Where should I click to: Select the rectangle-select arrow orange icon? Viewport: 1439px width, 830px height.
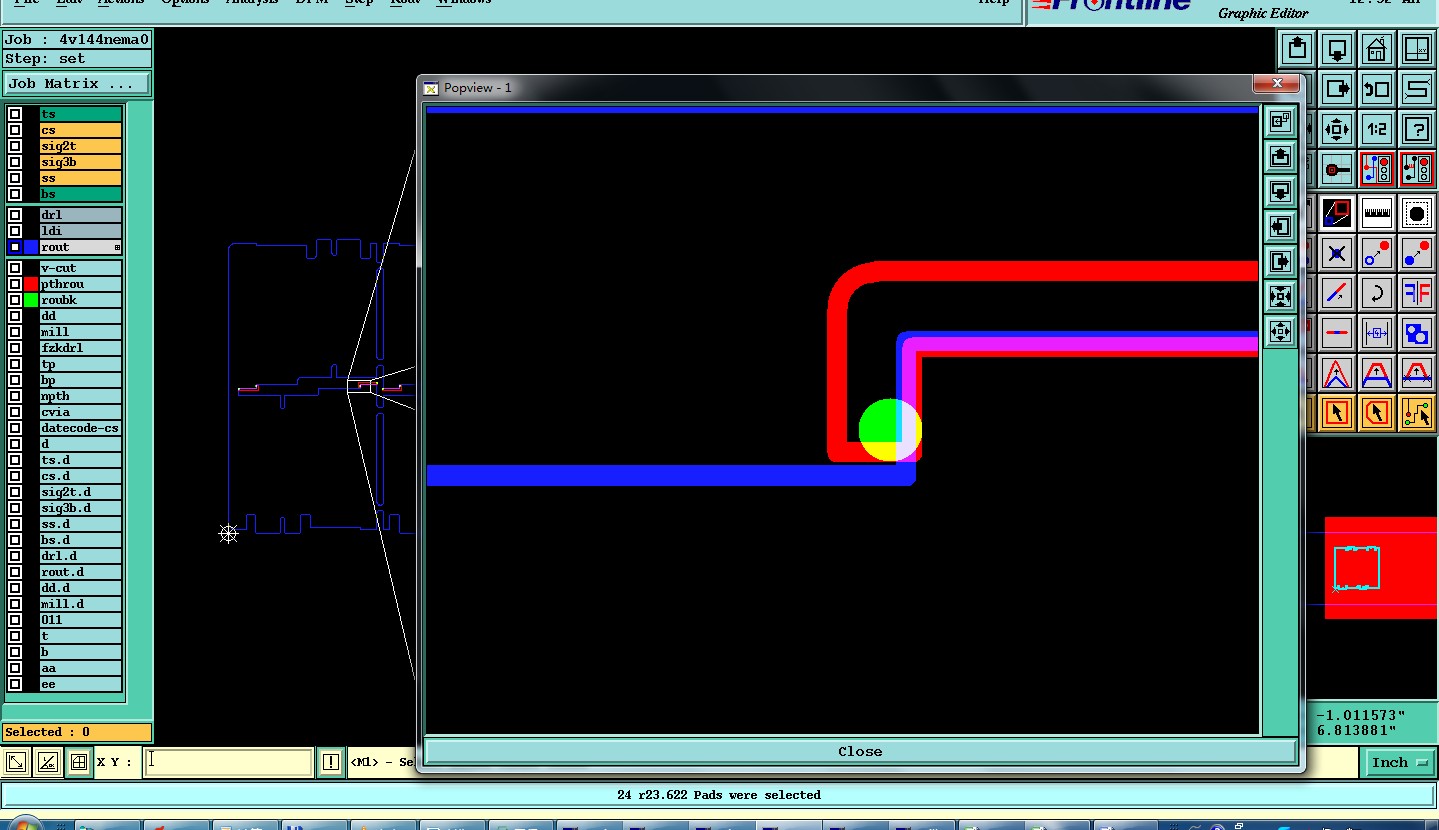click(1337, 412)
